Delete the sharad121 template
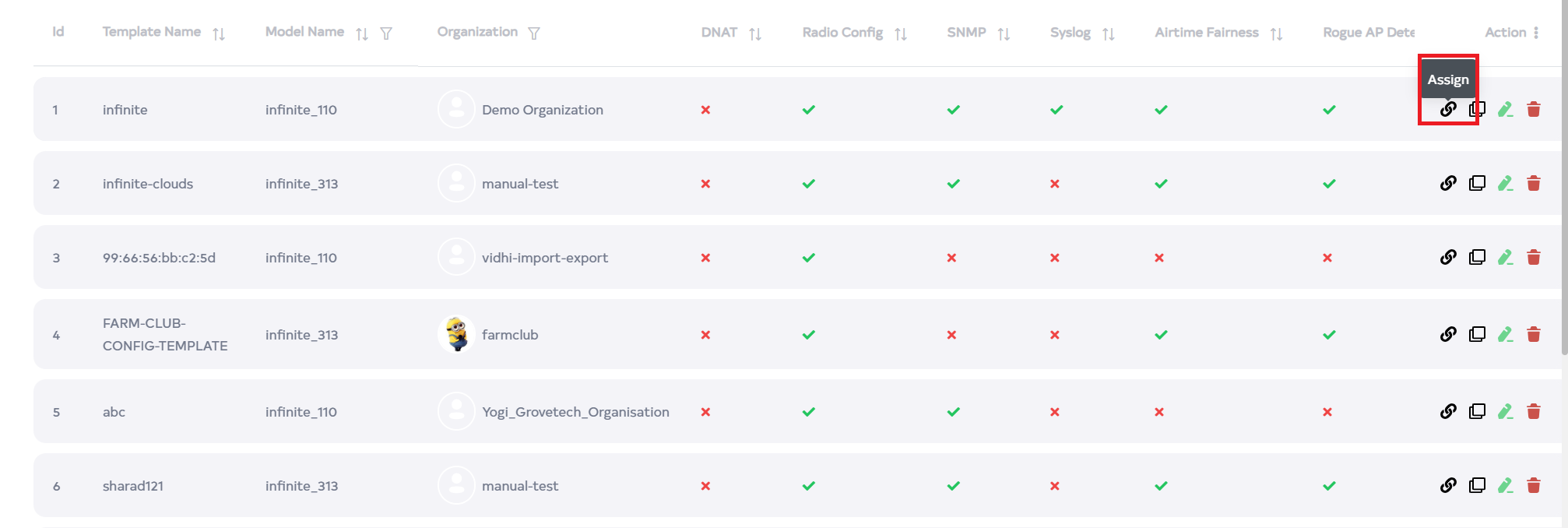 1533,486
